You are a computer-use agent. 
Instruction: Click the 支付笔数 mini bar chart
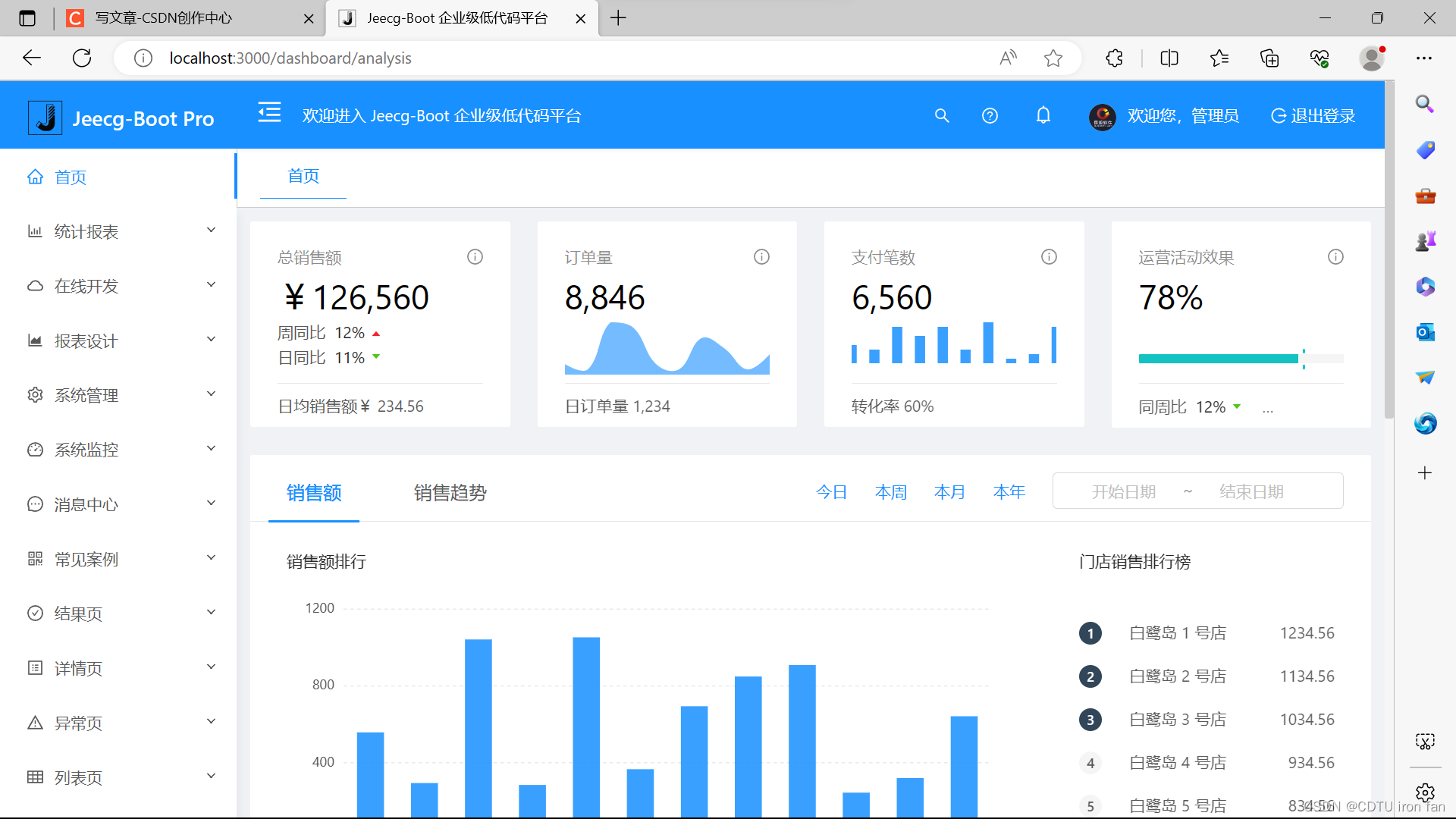954,343
